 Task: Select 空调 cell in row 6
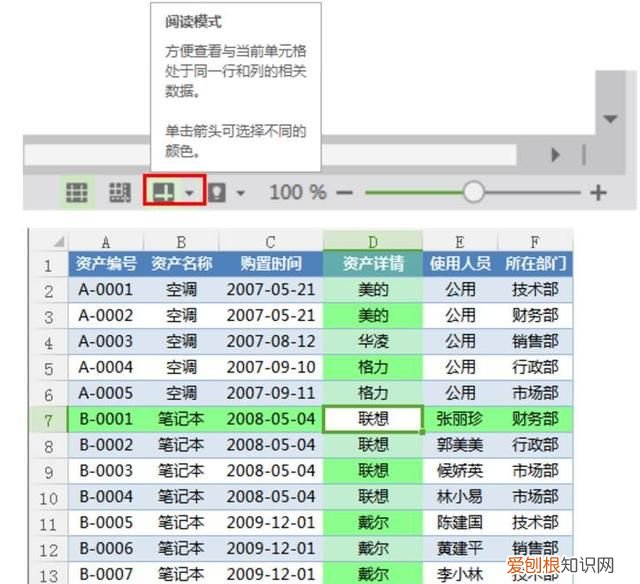pos(181,393)
